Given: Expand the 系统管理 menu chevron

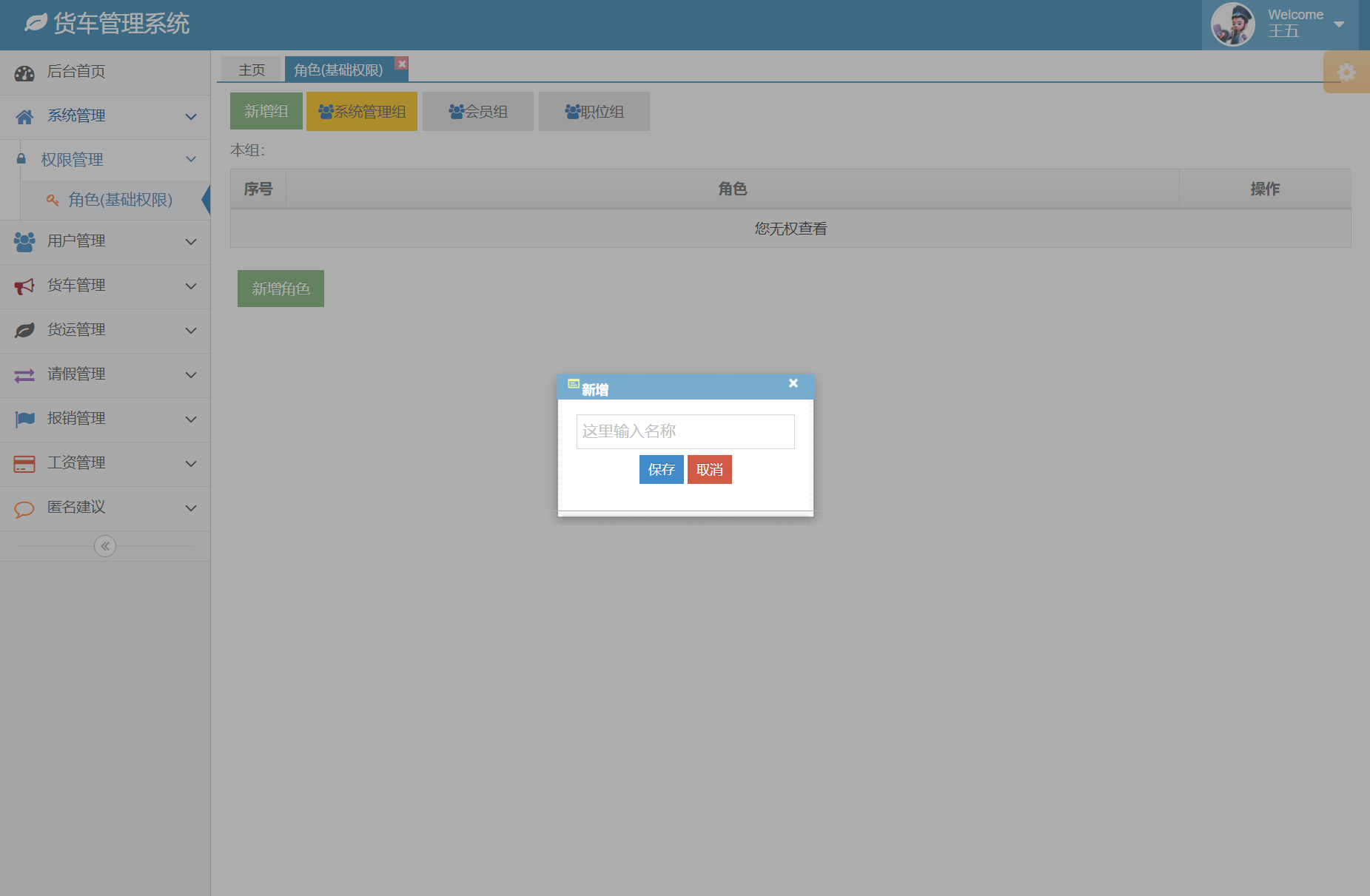Looking at the screenshot, I should point(191,117).
